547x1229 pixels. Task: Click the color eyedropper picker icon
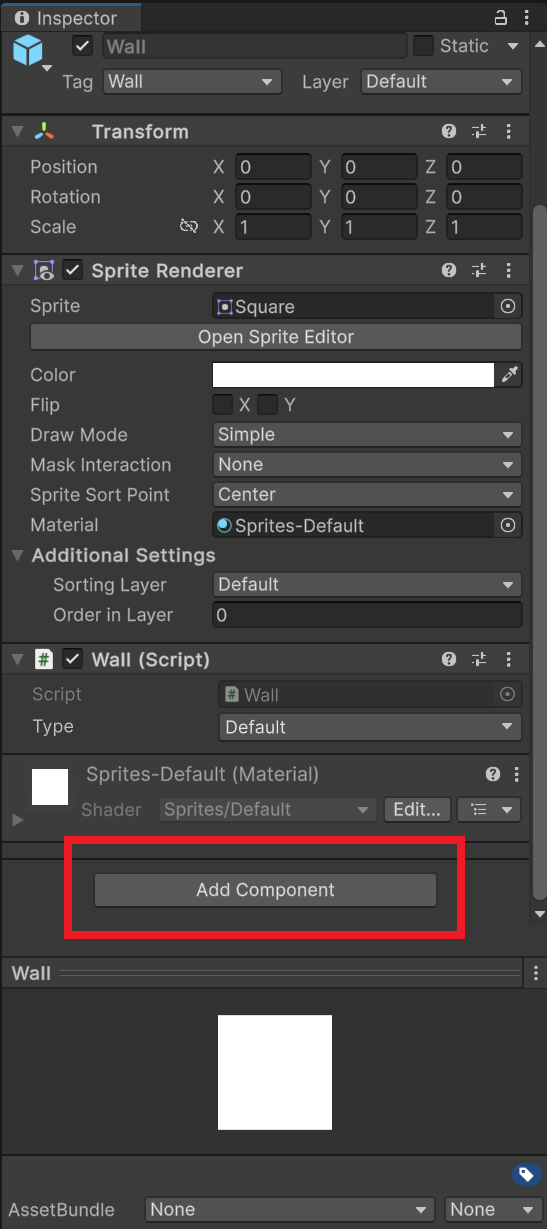[x=510, y=375]
